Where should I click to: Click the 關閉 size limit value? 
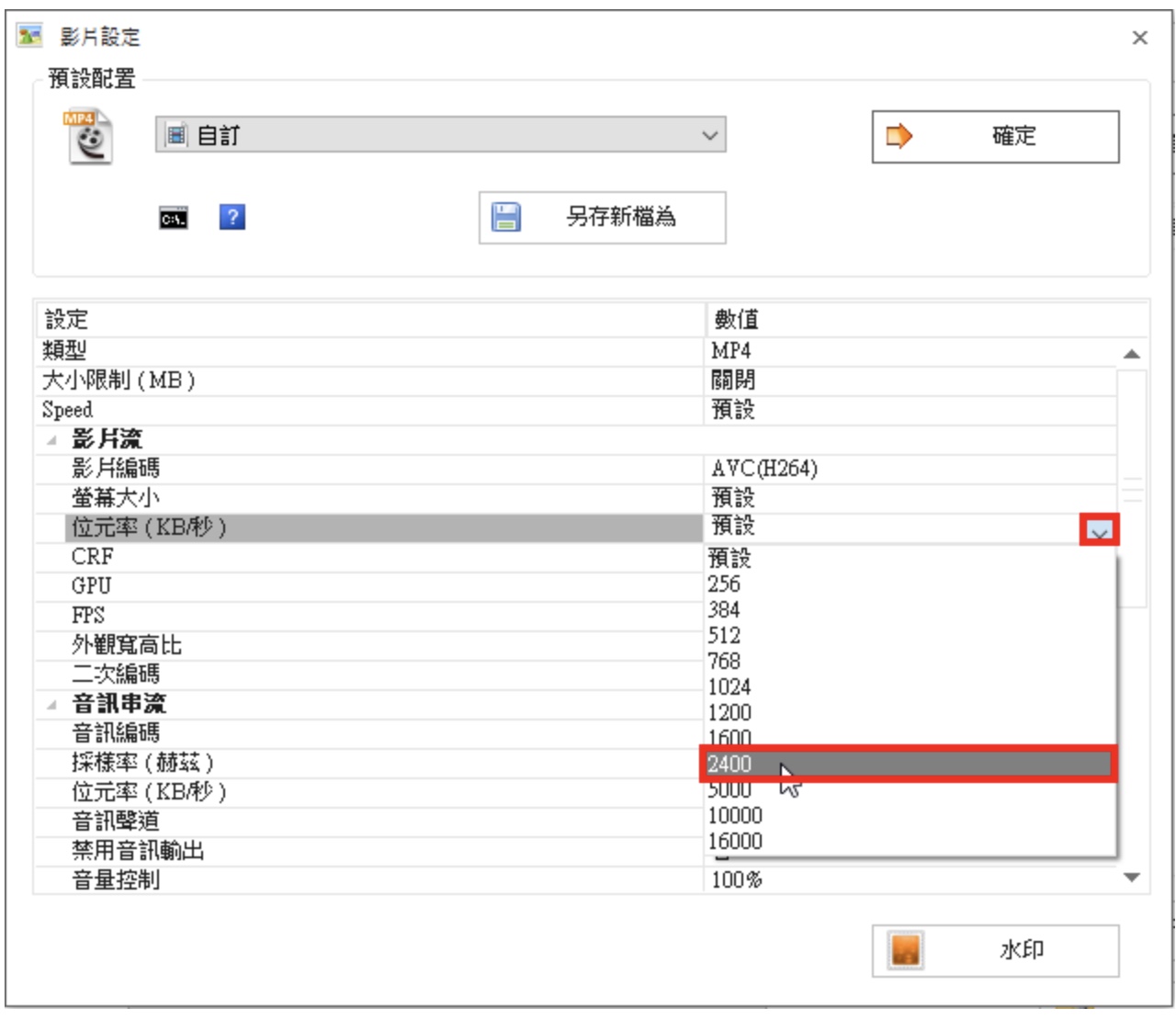click(x=733, y=380)
